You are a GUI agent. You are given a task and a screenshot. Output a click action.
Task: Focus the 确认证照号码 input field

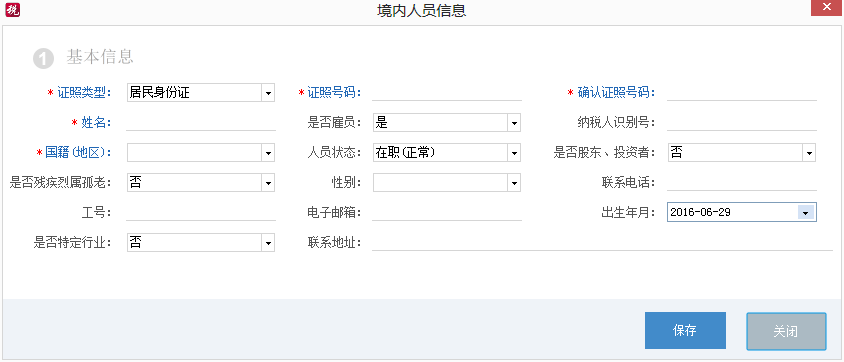742,93
